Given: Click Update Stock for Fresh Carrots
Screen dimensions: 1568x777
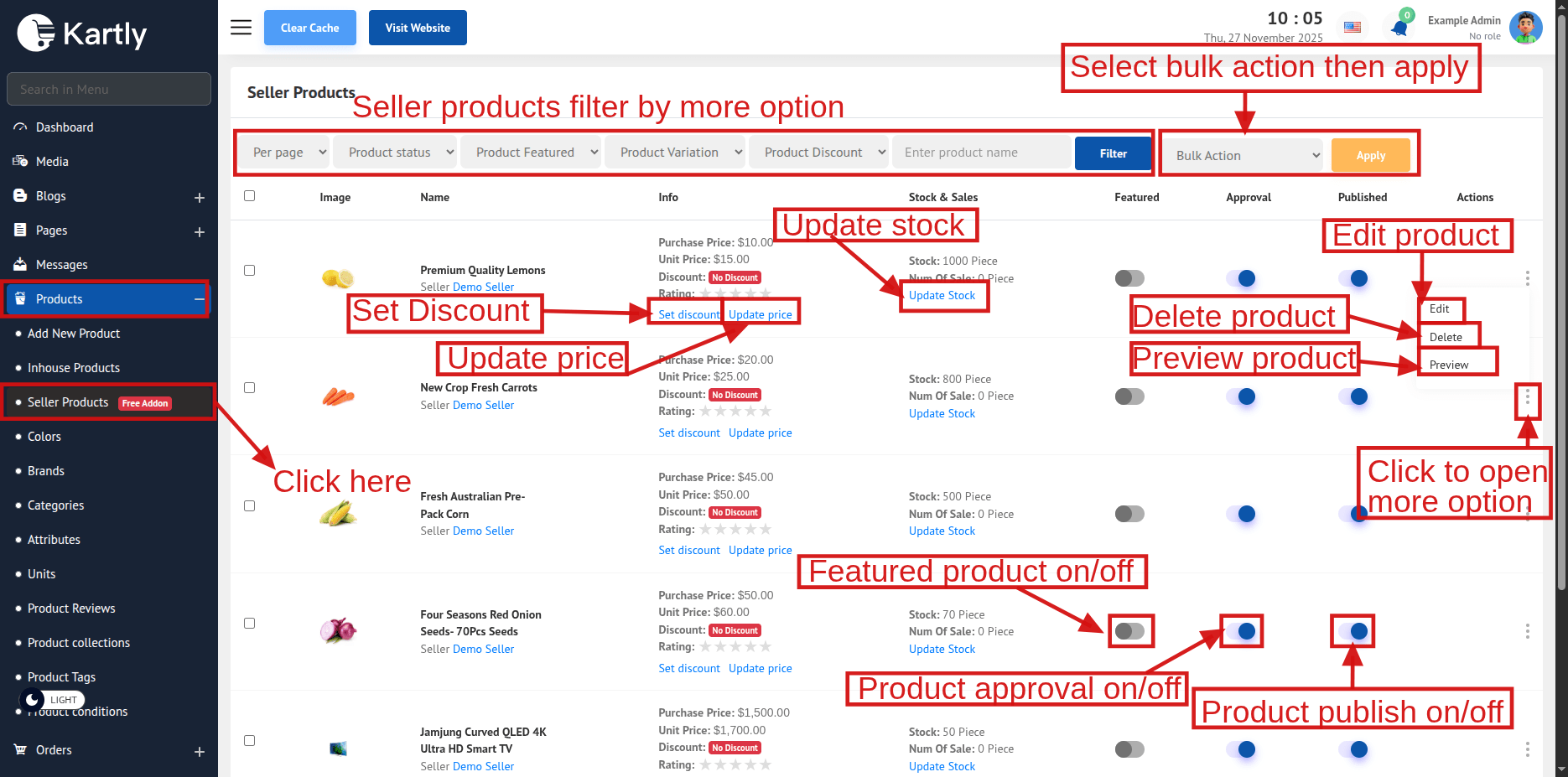Looking at the screenshot, I should coord(942,414).
